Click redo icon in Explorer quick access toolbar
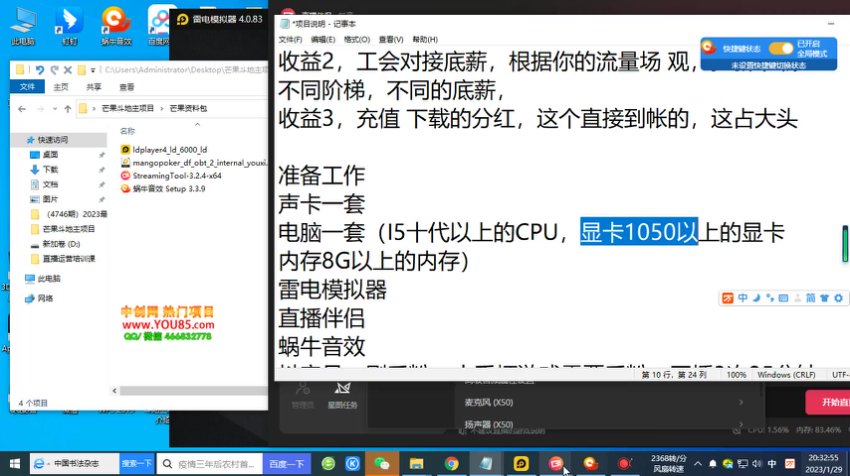Image resolution: width=850 pixels, height=476 pixels. click(54, 70)
